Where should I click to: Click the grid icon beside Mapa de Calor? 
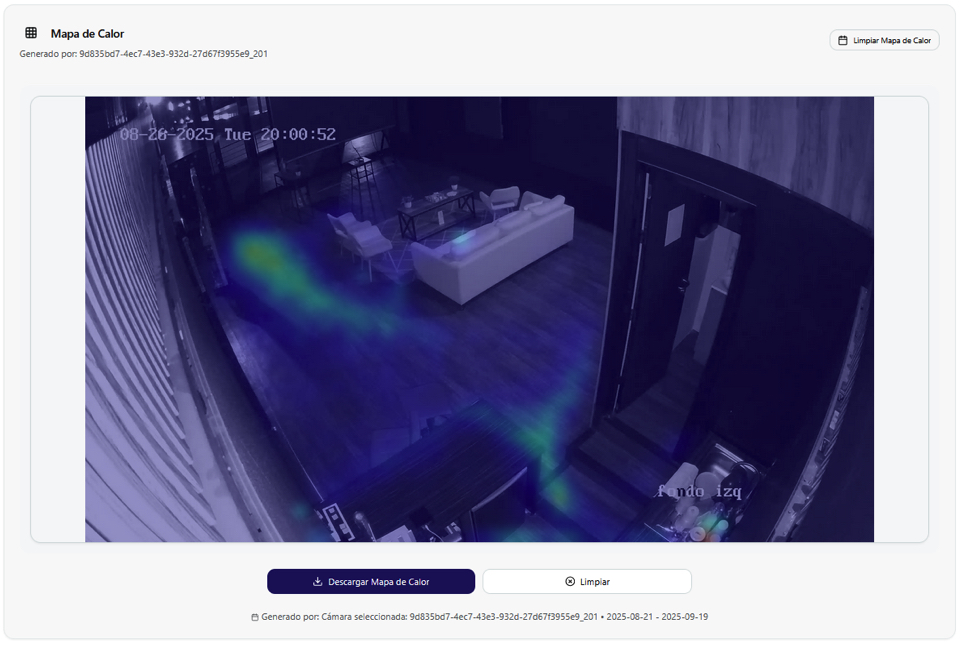click(x=31, y=33)
